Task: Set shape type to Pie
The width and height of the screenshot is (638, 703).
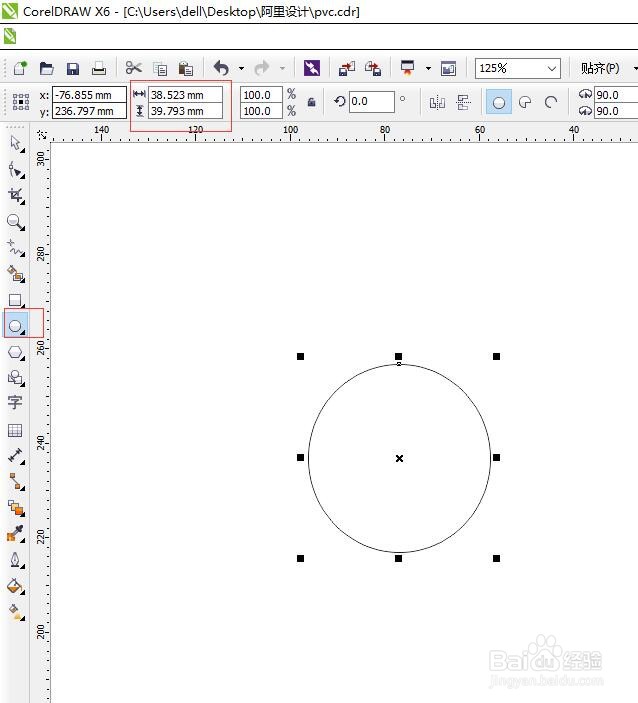Action: [x=525, y=103]
